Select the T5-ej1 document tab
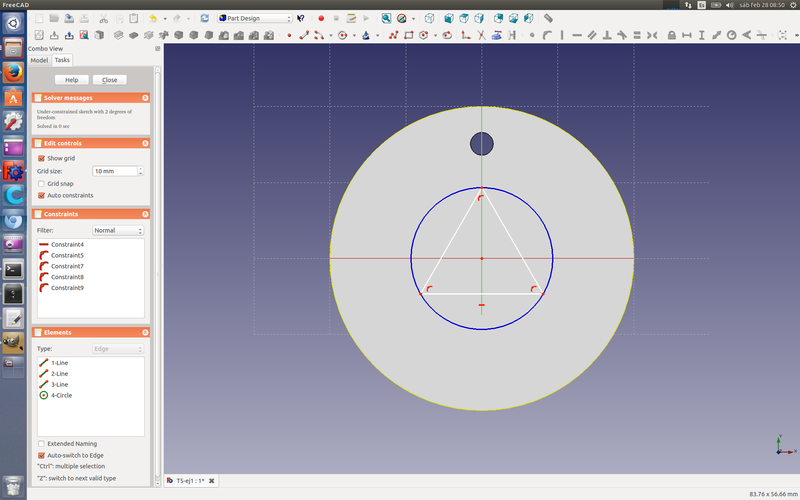The width and height of the screenshot is (800, 500). [190, 481]
